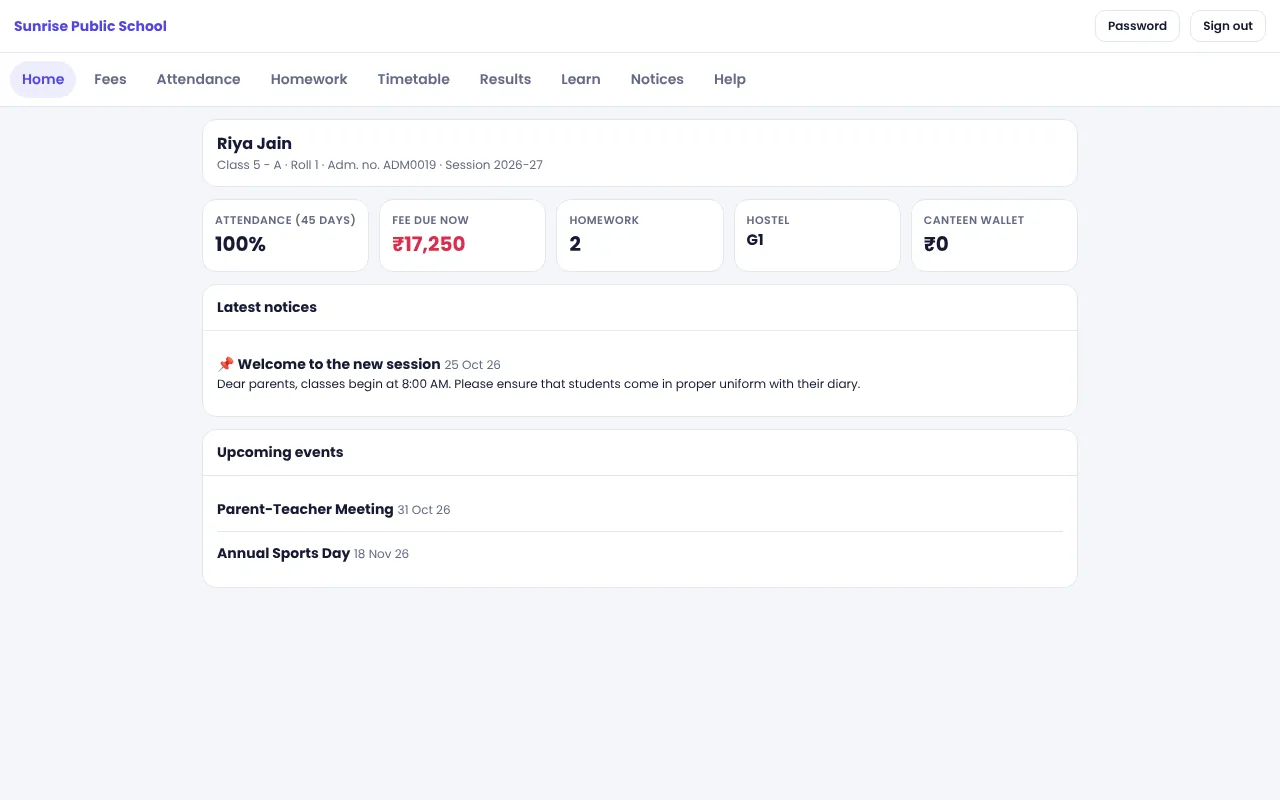
Task: Select the student name Riya Jain
Action: point(254,143)
